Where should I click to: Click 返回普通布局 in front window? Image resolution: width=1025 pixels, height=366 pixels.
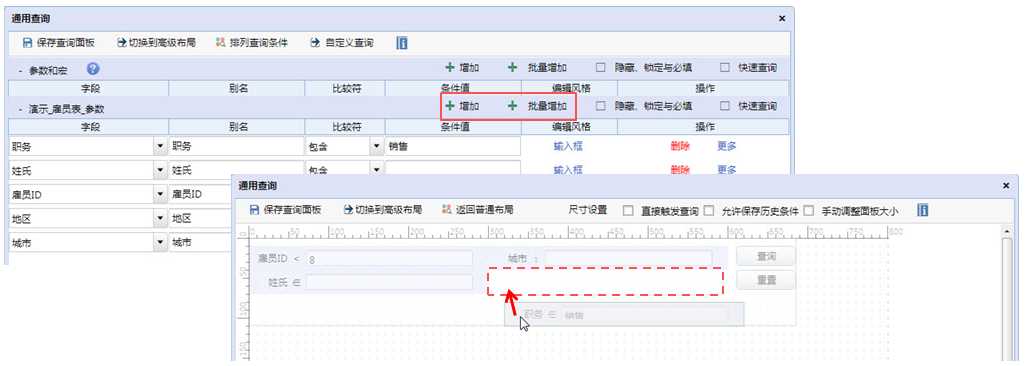coord(477,210)
